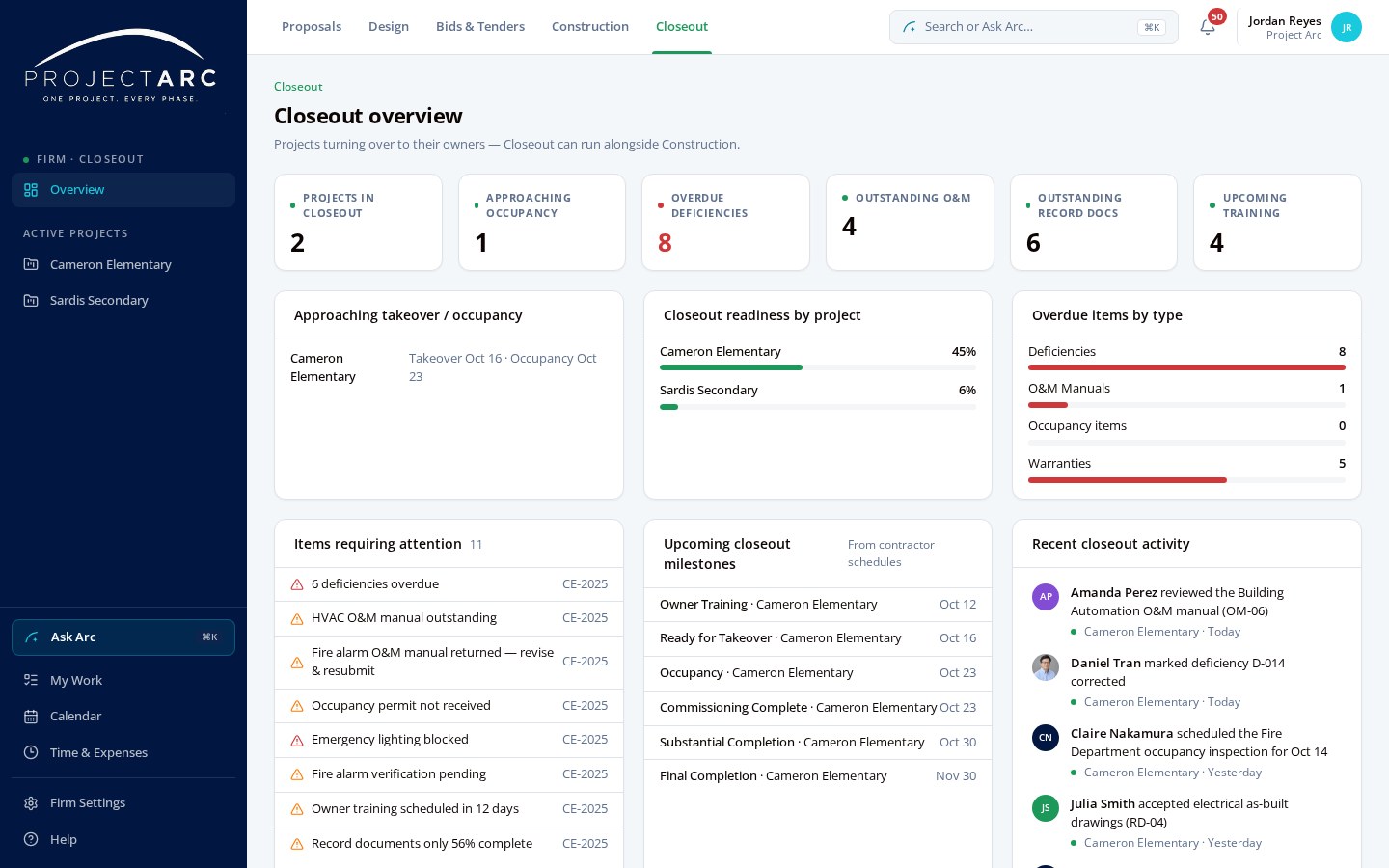
Task: Click the My Work checklist icon
Action: pos(31,680)
